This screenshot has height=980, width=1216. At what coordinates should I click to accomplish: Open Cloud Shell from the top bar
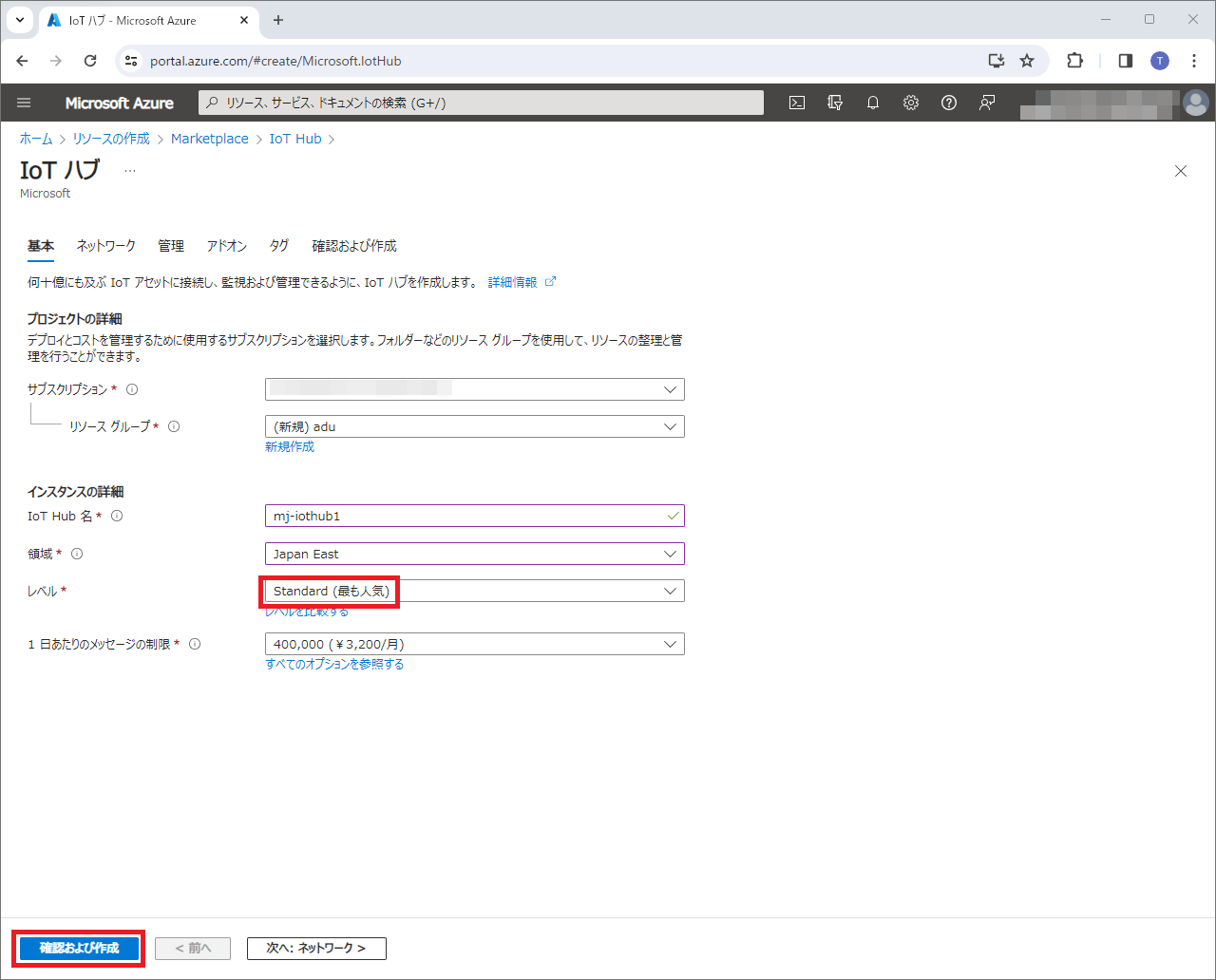797,103
